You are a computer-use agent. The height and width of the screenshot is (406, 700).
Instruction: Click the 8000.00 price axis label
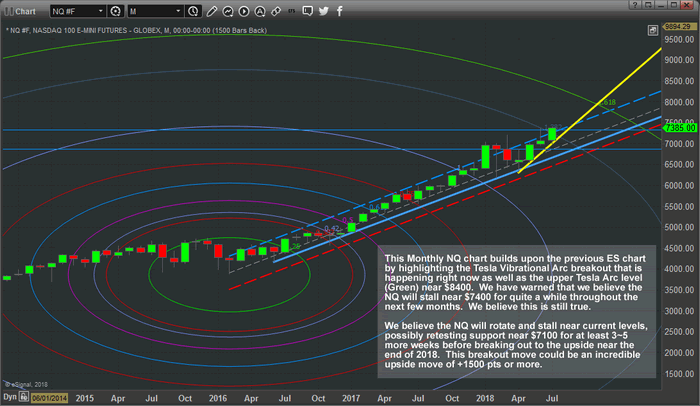[x=679, y=102]
